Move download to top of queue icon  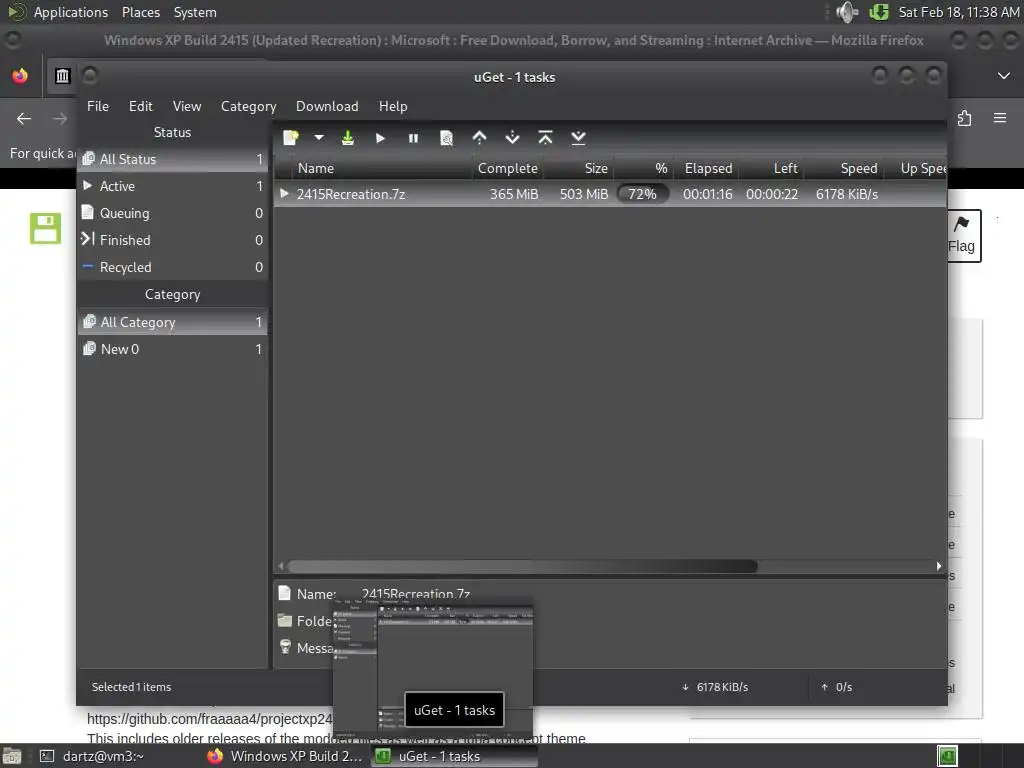tap(545, 138)
